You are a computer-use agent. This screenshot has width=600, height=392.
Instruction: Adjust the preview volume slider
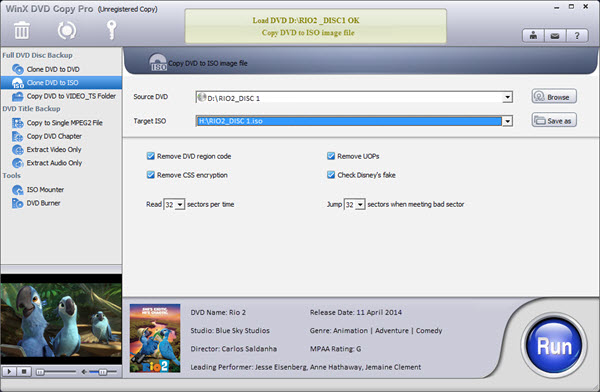tap(102, 372)
